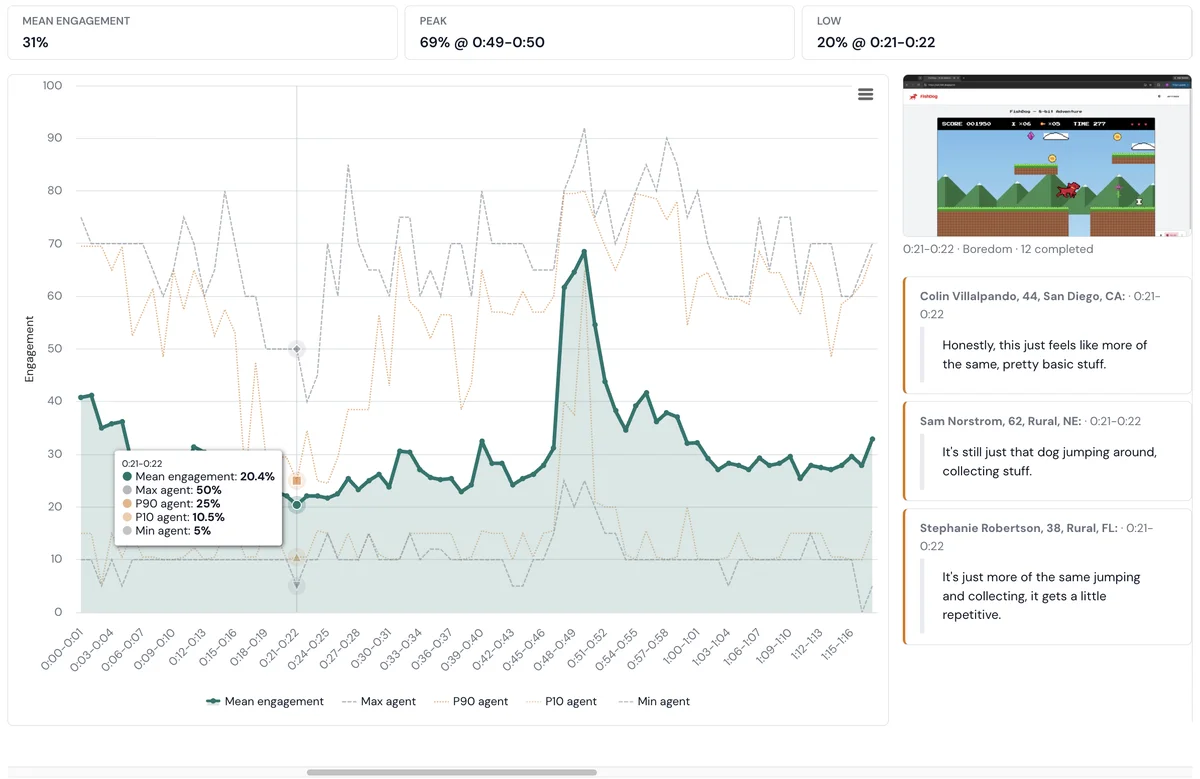
Task: Click the Engagement y-axis title
Action: pos(30,349)
